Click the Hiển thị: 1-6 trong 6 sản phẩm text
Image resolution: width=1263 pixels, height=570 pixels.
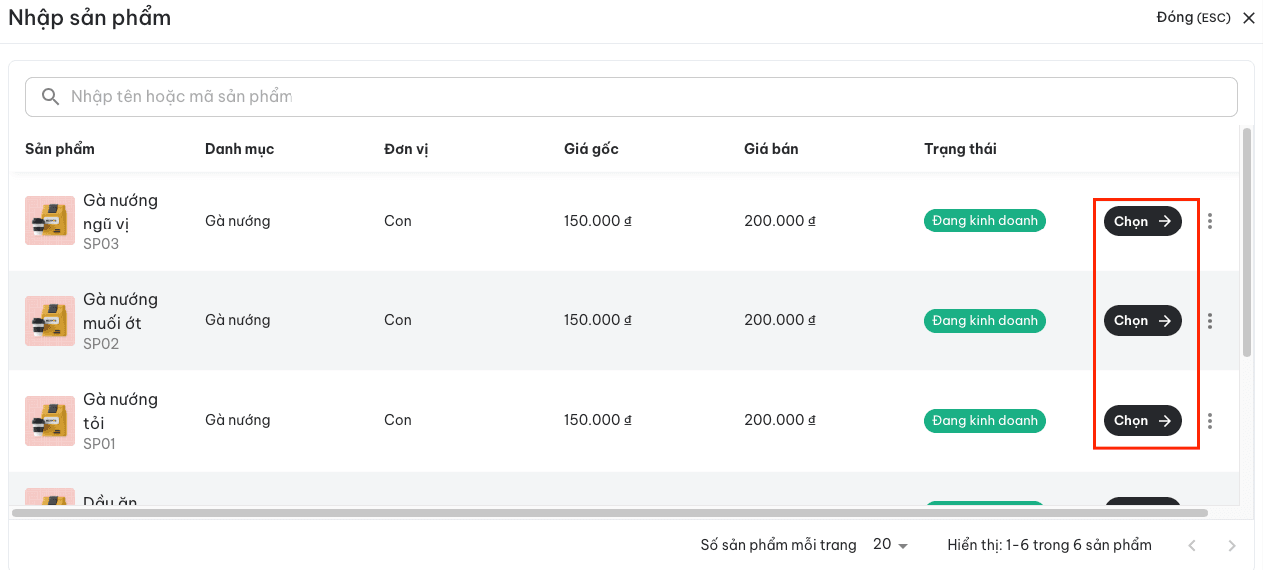point(1049,545)
